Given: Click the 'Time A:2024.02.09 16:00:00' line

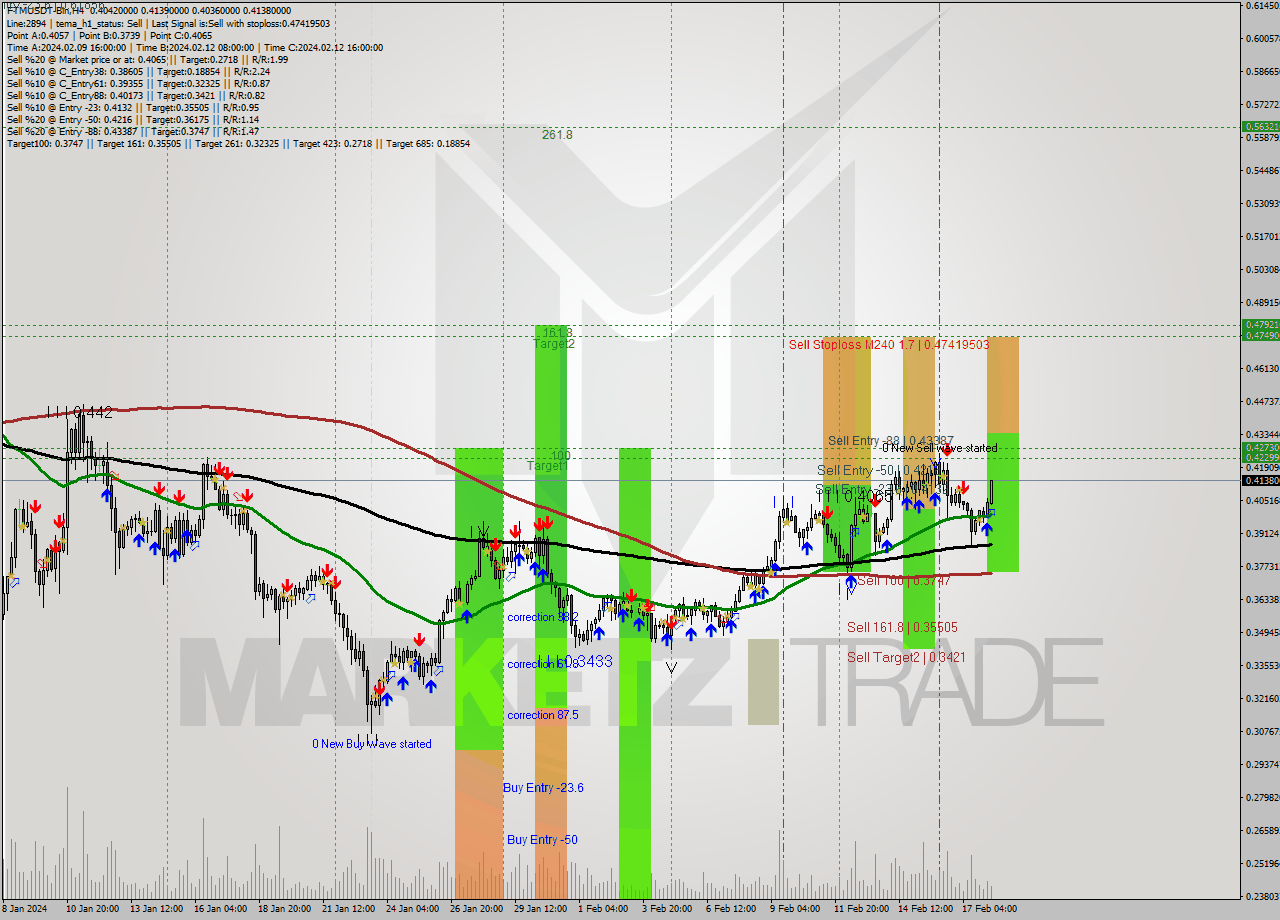Looking at the screenshot, I should (194, 48).
